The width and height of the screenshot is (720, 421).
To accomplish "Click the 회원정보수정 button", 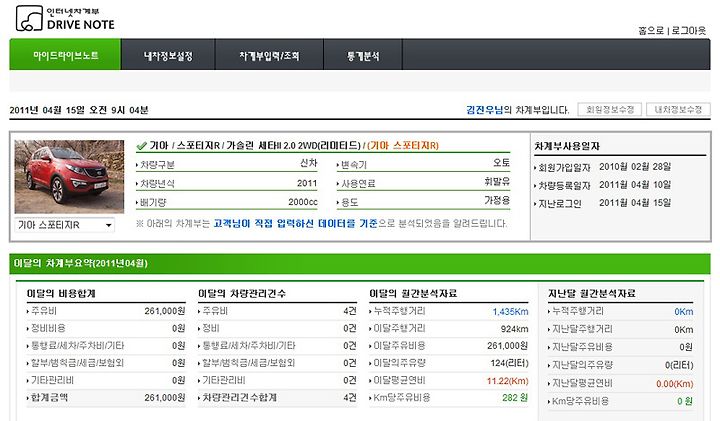I will point(609,110).
